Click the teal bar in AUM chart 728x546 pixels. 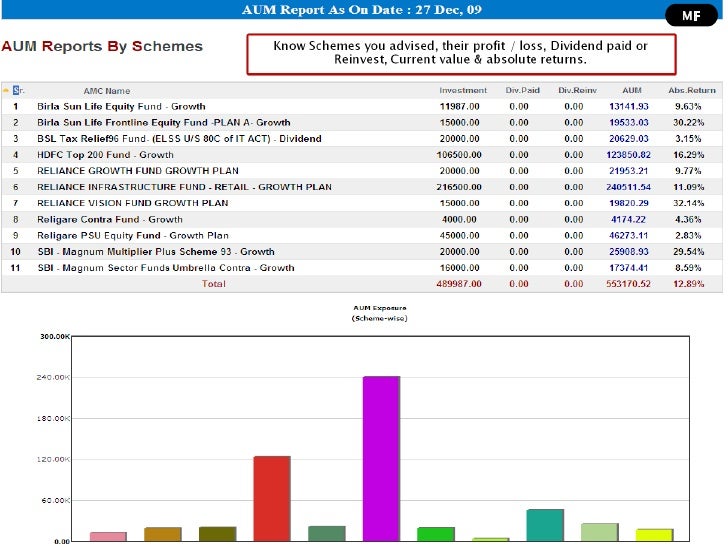coord(545,525)
